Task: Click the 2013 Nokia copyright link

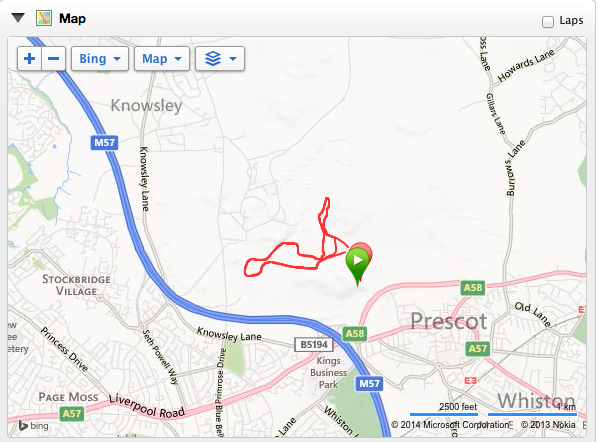Action: point(548,424)
